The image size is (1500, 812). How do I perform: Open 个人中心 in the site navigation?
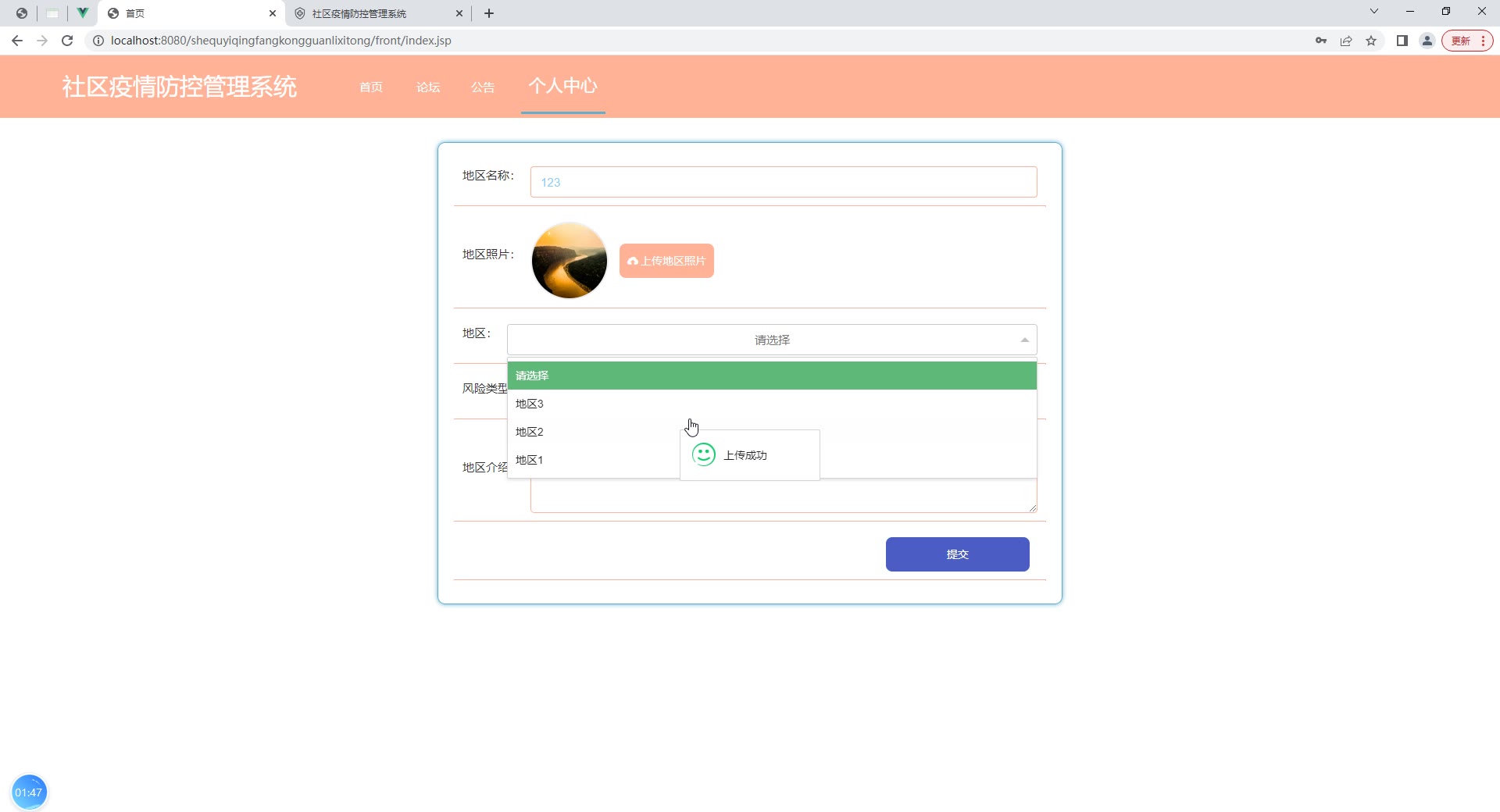pos(563,86)
